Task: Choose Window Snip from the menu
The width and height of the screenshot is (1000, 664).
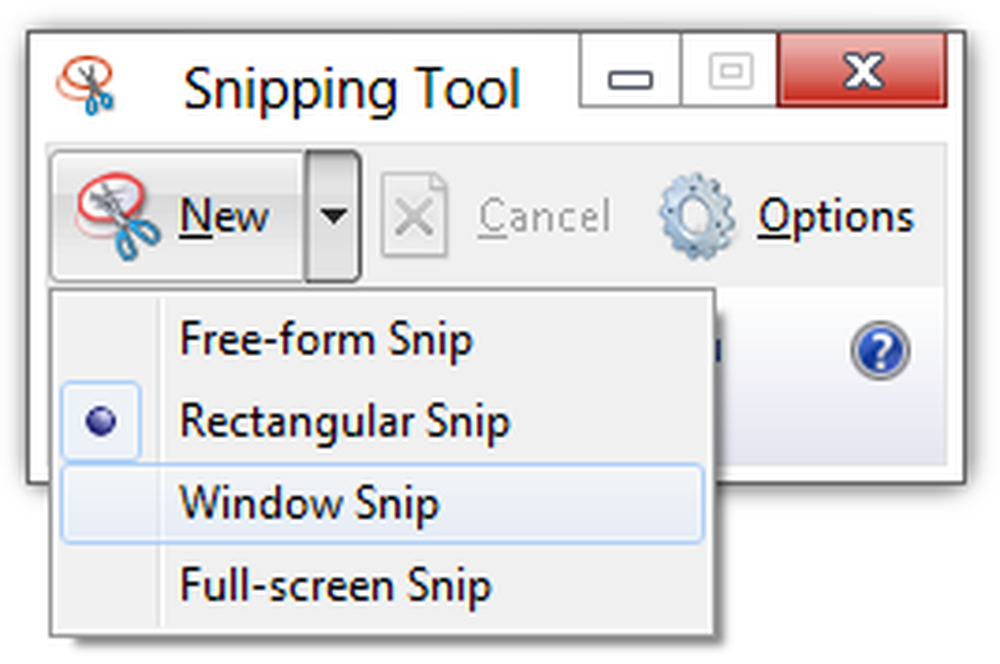Action: [x=309, y=503]
